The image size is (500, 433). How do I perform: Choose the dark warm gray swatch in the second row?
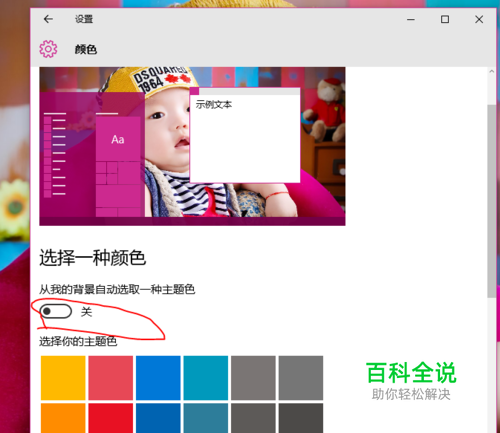click(253, 418)
